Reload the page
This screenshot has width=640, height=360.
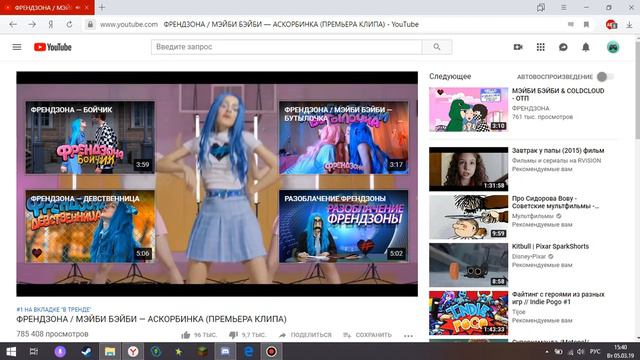69,24
